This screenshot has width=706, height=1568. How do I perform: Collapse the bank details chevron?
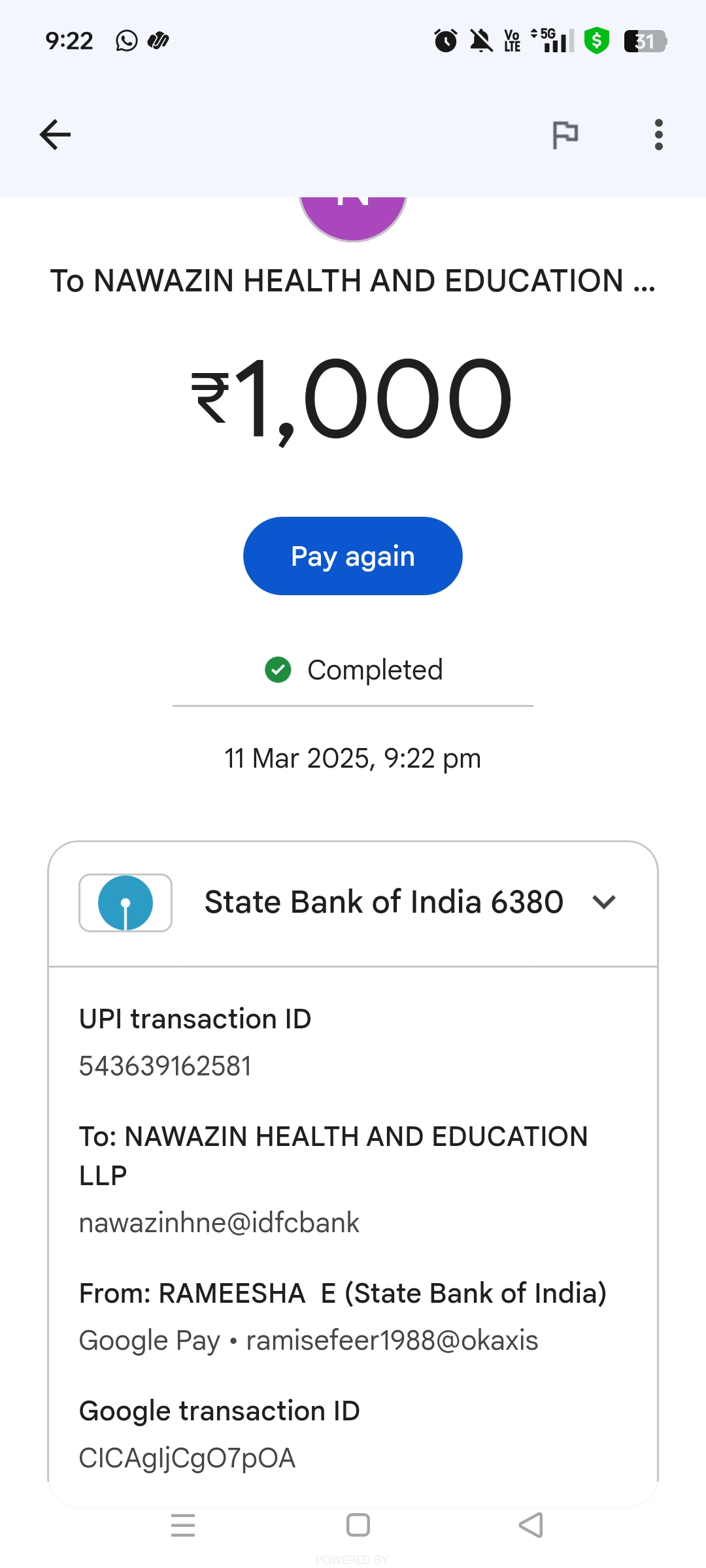coord(604,902)
